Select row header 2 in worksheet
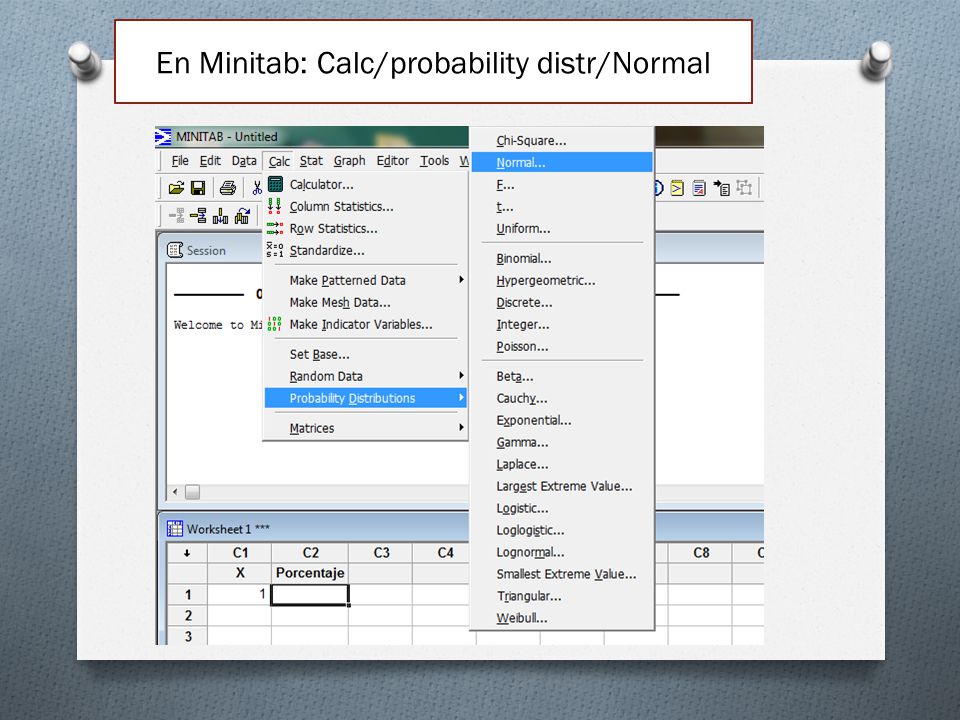 pos(188,616)
